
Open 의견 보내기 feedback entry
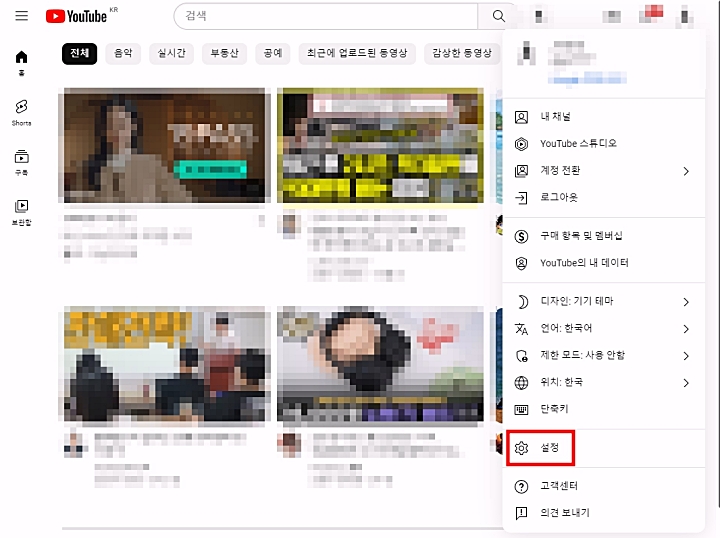(604, 513)
